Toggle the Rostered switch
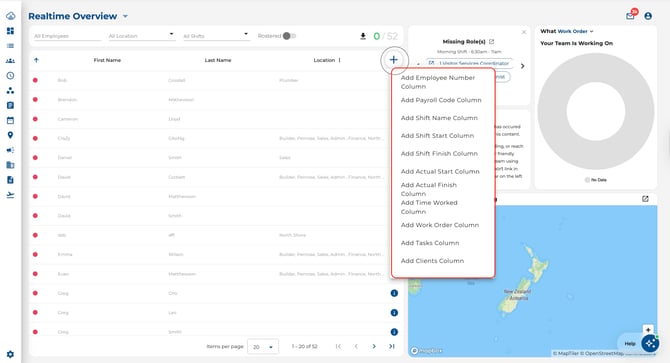Viewport: 670px width, 363px height. click(289, 36)
